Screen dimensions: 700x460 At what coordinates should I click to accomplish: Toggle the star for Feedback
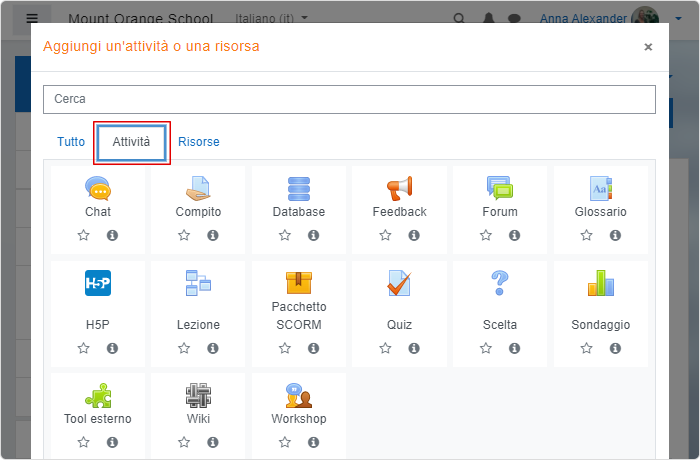coord(385,235)
